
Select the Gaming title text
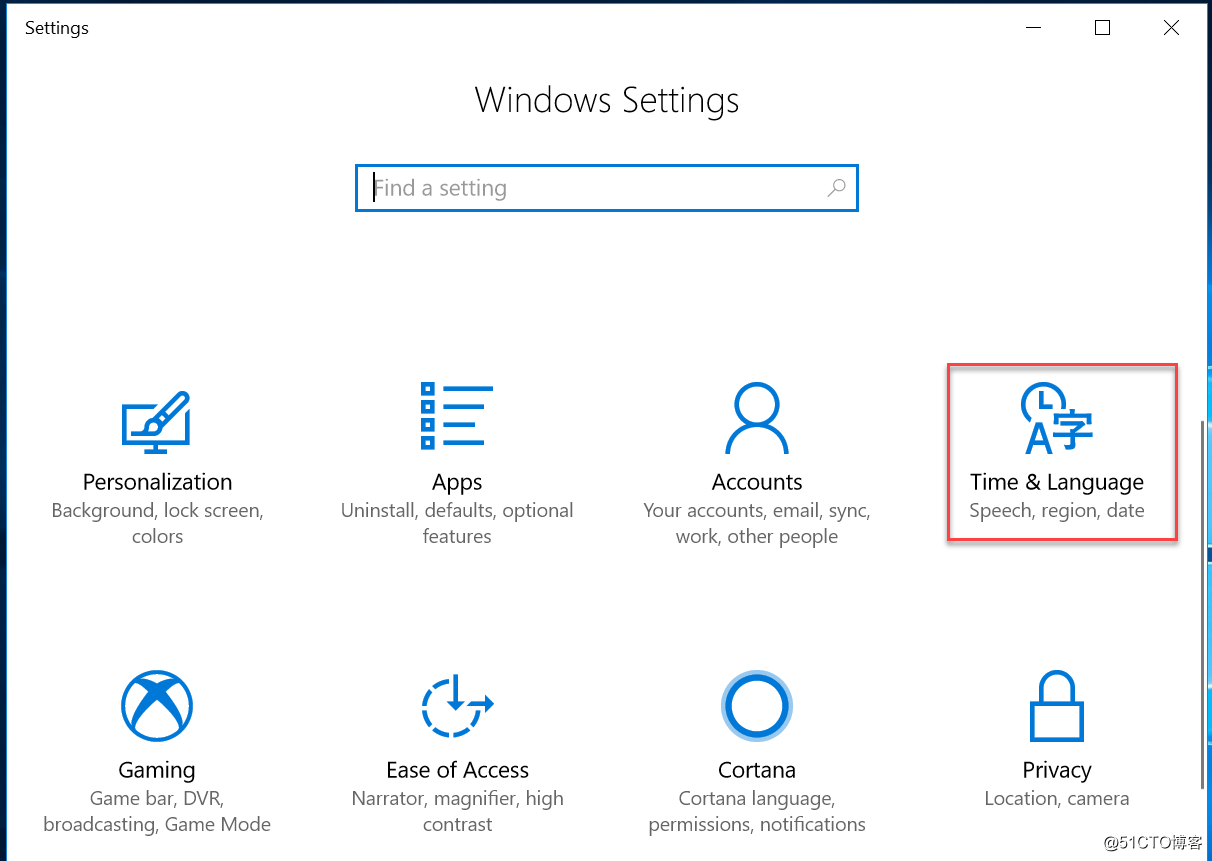(157, 771)
